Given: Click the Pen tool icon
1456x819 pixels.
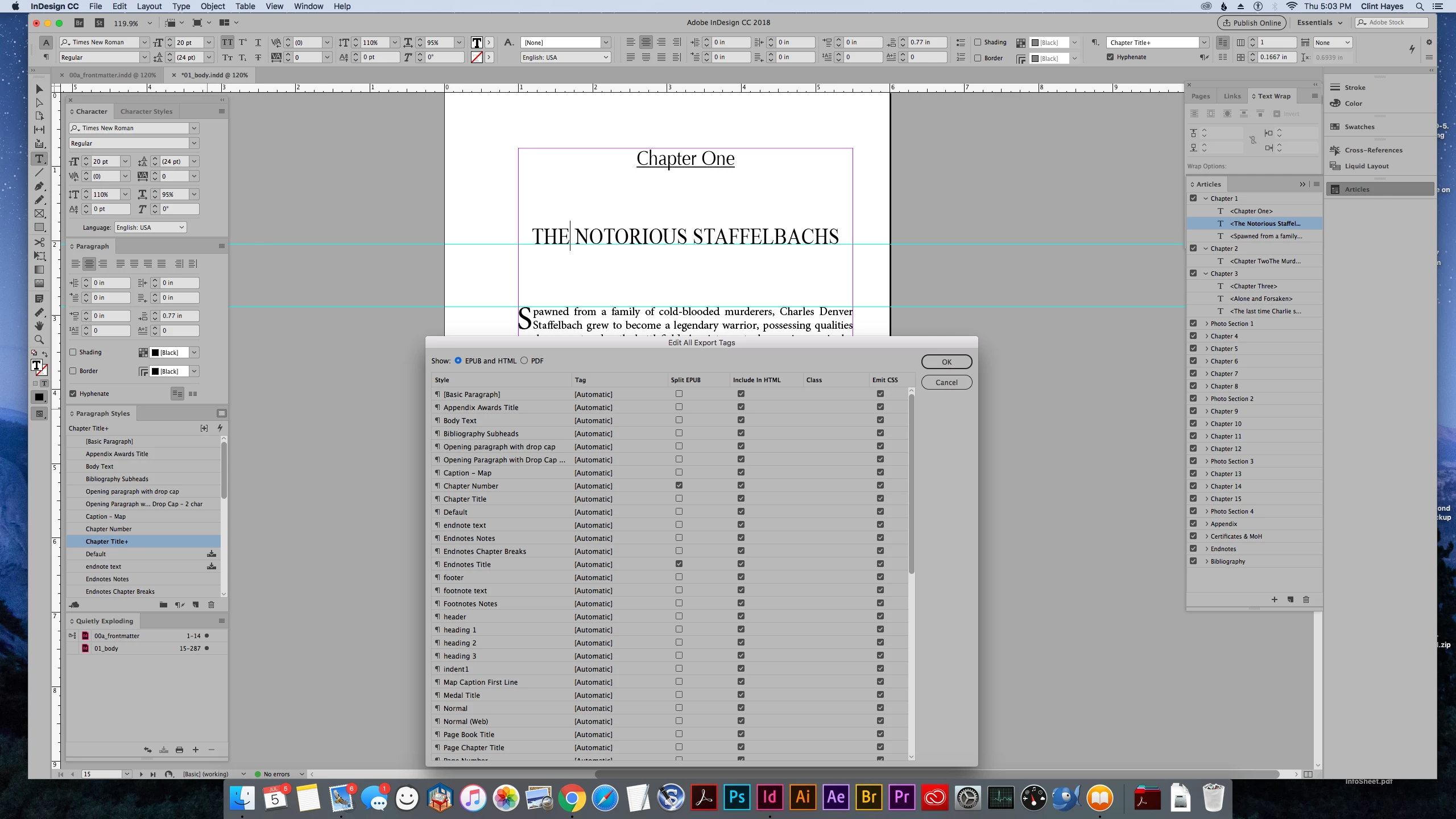Looking at the screenshot, I should pyautogui.click(x=39, y=187).
